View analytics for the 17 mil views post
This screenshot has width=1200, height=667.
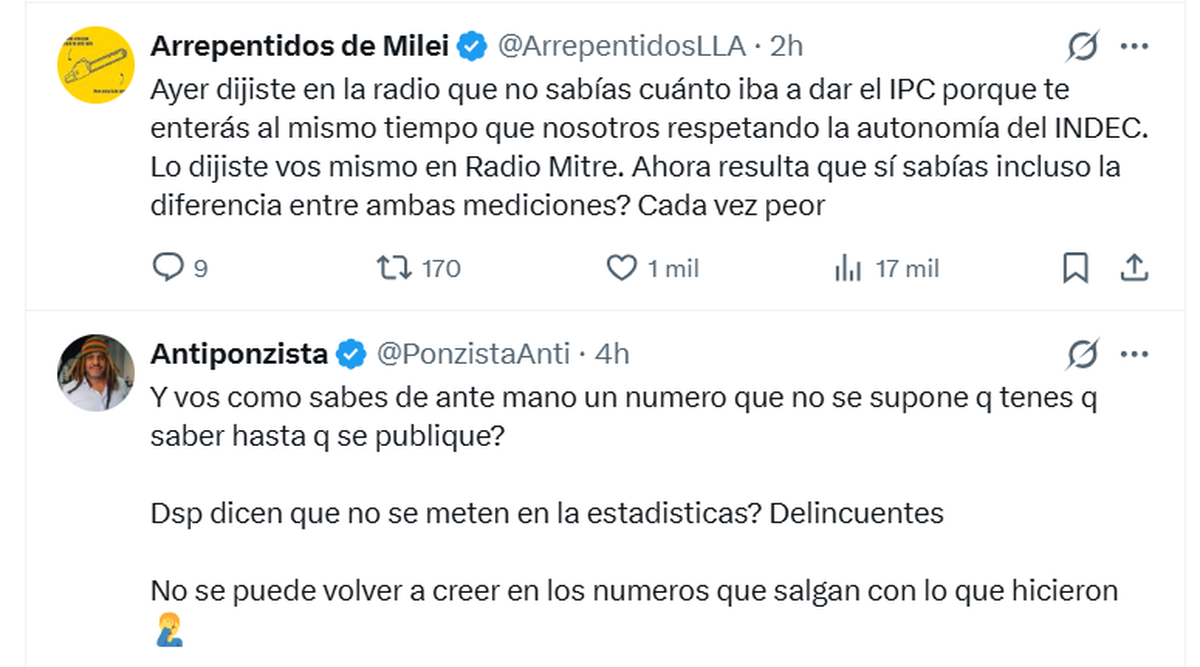[848, 268]
